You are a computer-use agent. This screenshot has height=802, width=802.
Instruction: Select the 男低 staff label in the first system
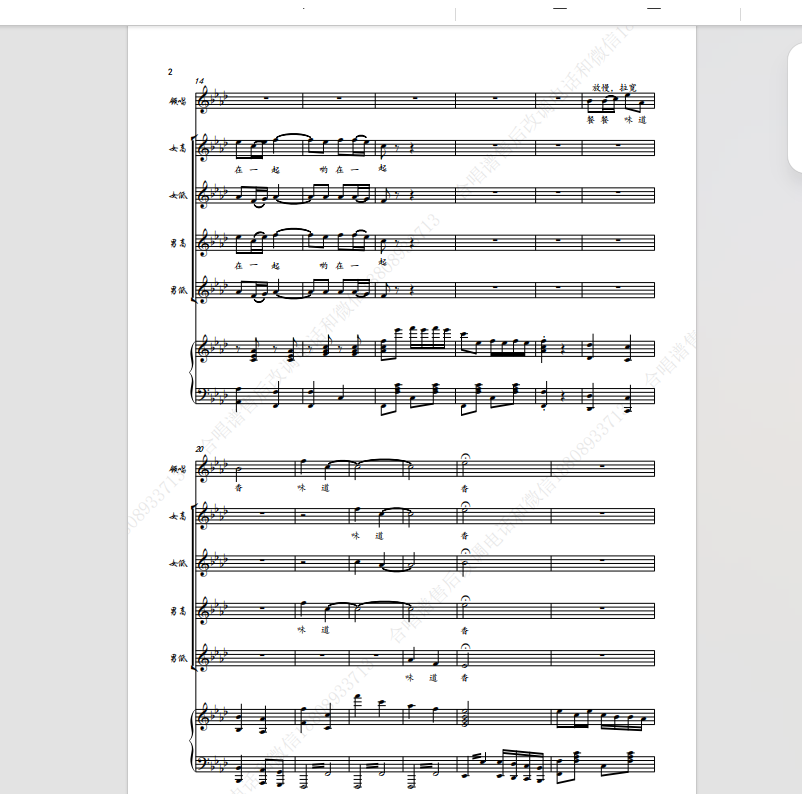point(177,290)
